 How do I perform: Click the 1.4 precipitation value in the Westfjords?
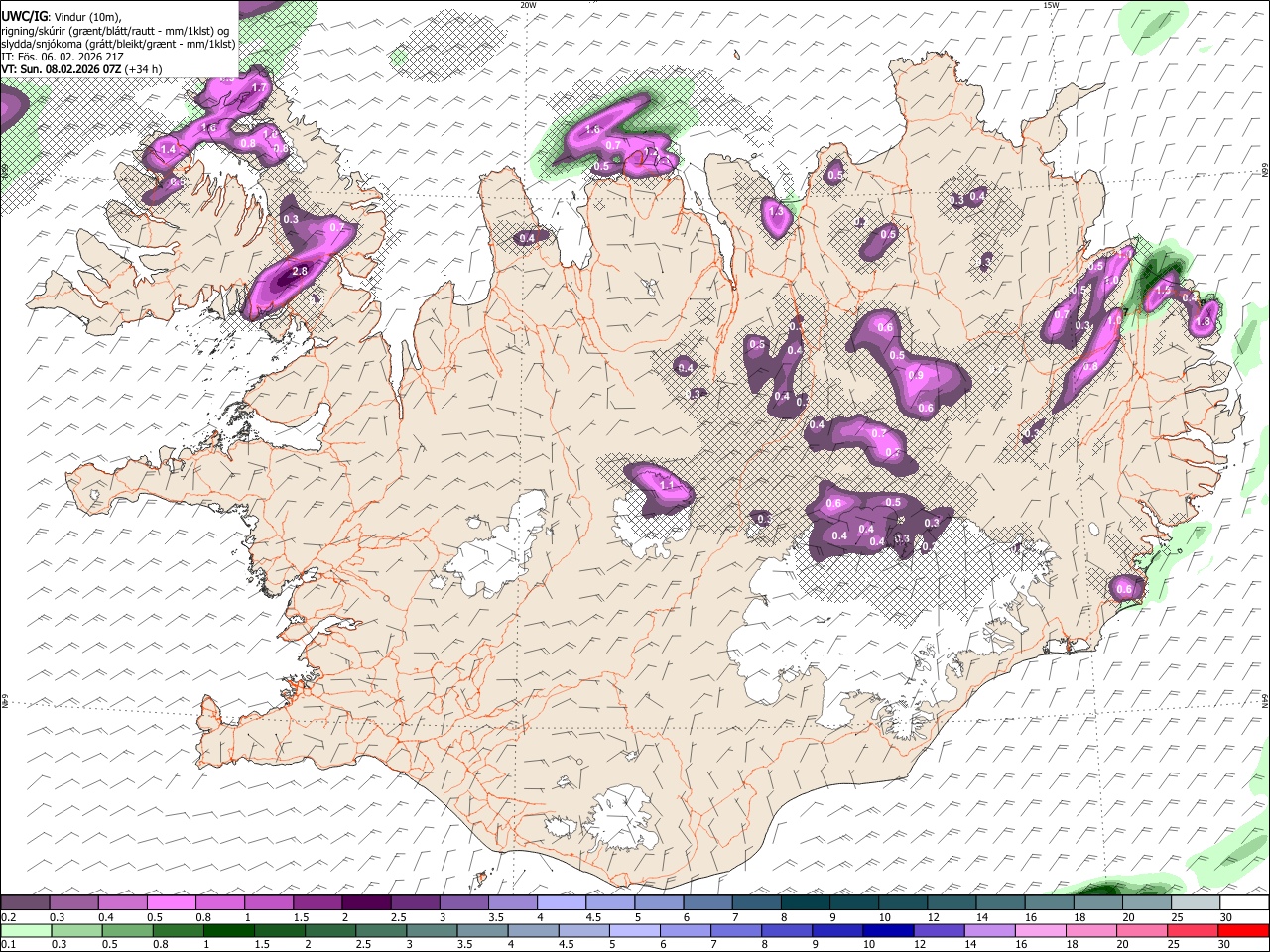(x=168, y=149)
